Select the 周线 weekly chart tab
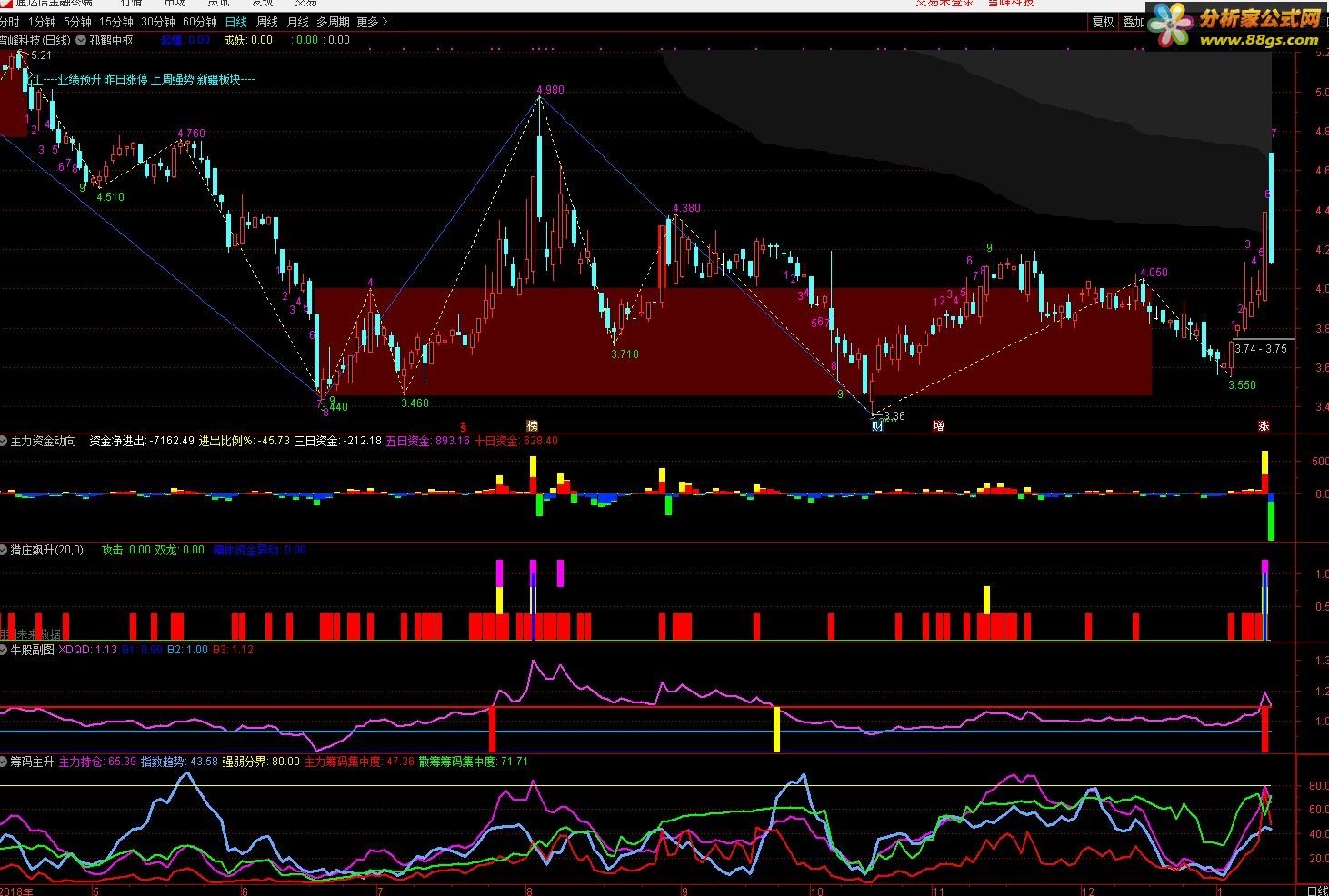 pyautogui.click(x=267, y=22)
